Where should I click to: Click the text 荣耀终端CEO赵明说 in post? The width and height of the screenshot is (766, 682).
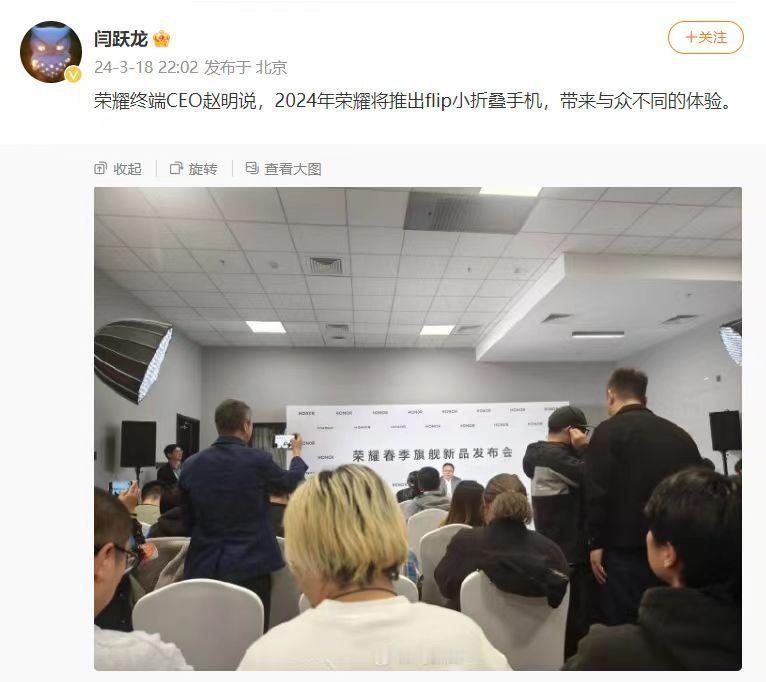(175, 101)
